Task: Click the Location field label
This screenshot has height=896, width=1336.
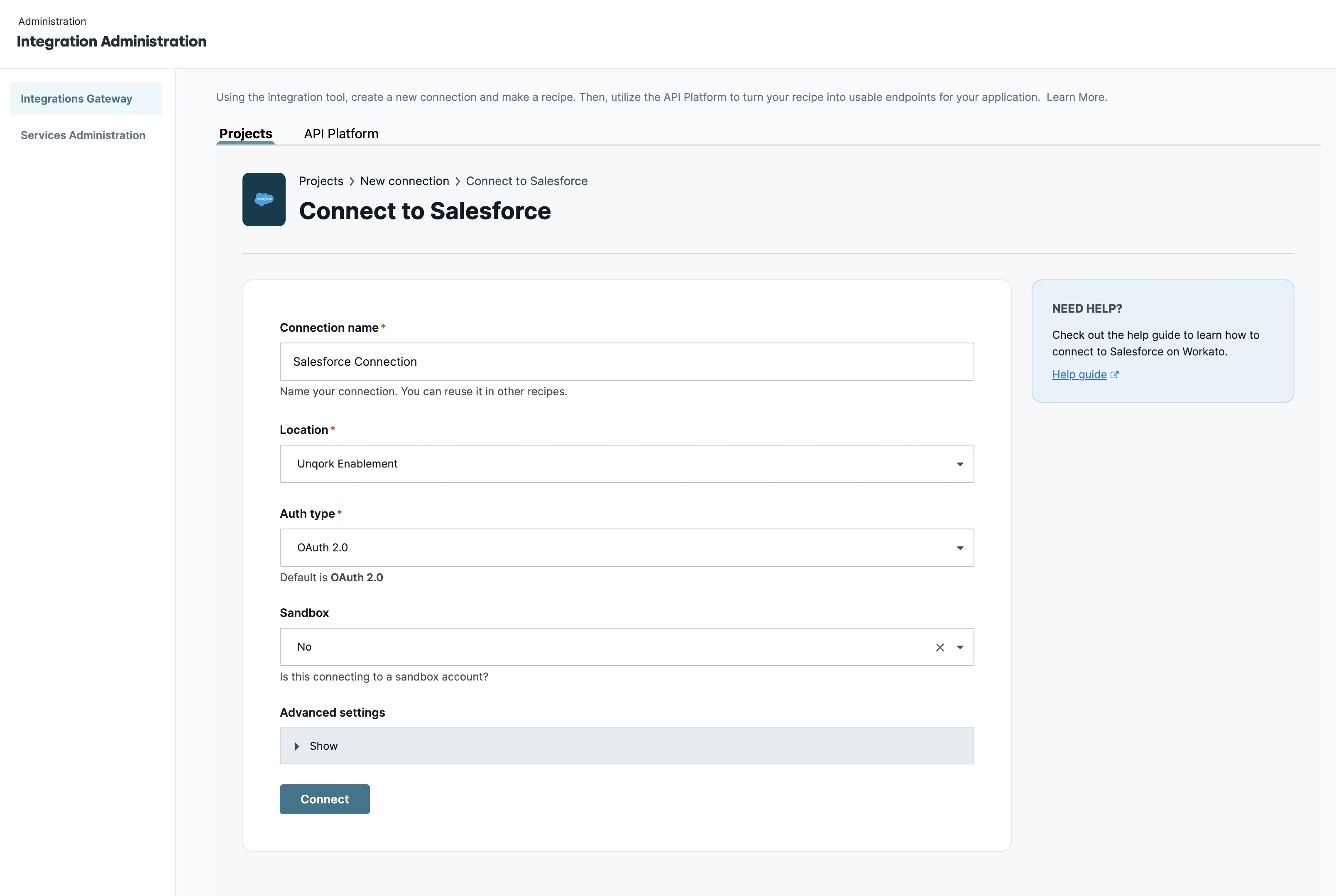Action: [304, 430]
